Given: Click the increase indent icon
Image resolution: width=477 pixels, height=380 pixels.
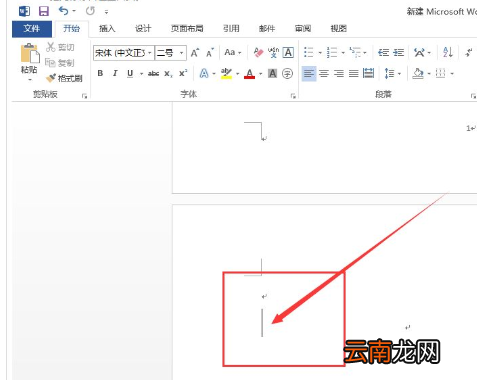Looking at the screenshot, I should (398, 52).
